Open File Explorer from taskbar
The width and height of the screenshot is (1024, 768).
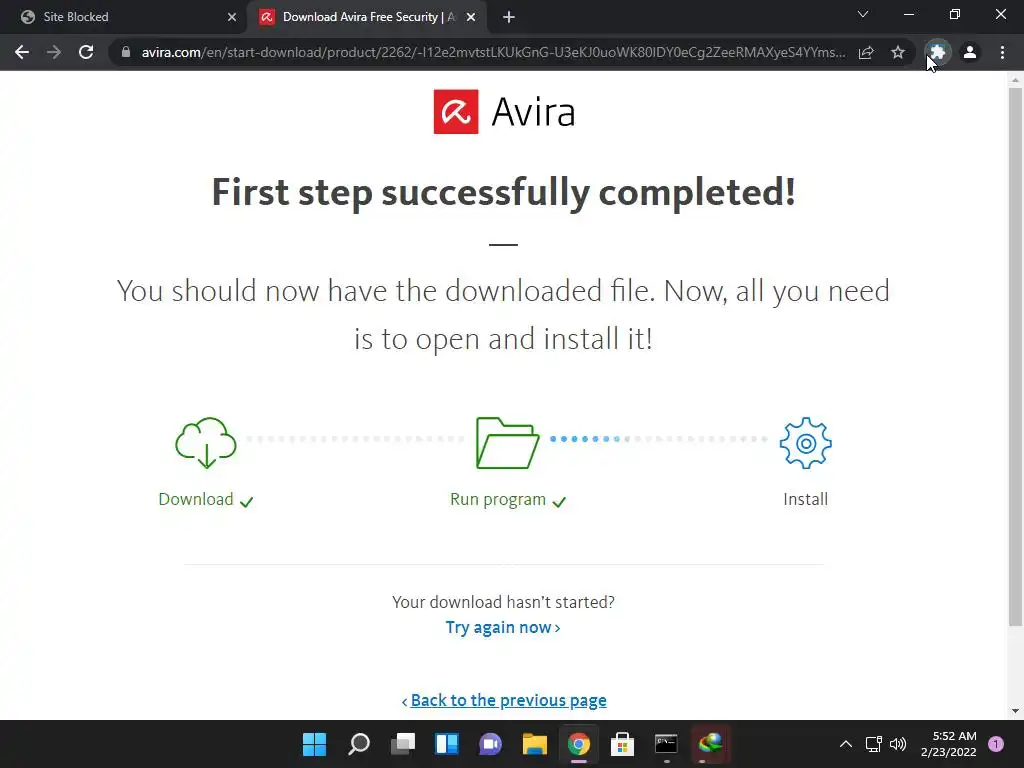click(535, 743)
